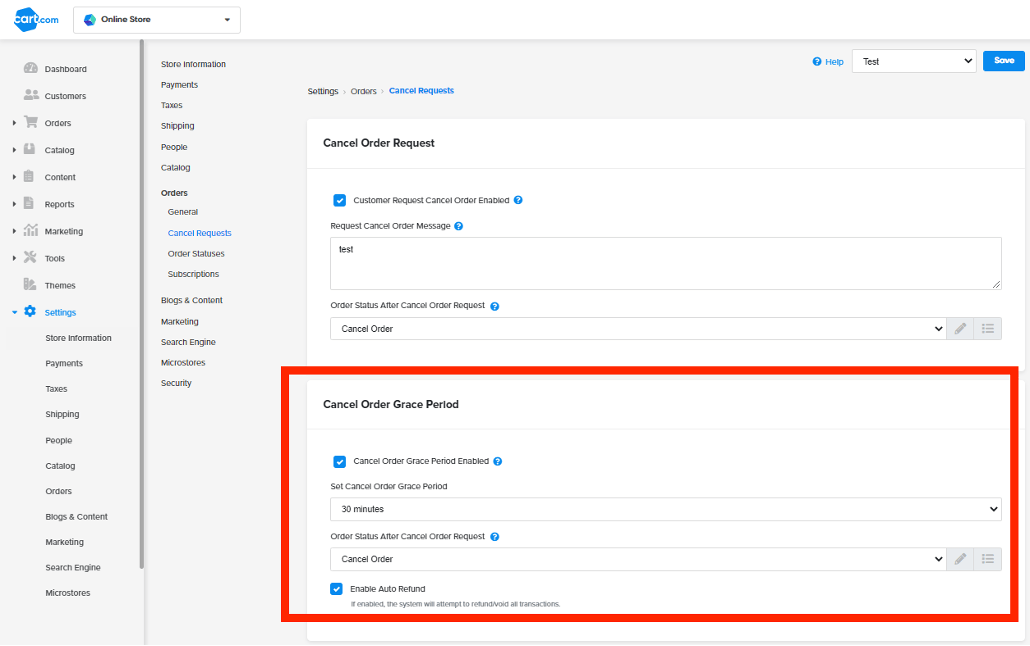The height and width of the screenshot is (646, 1030).
Task: Toggle the Enable Auto Refund checkbox
Action: (337, 589)
